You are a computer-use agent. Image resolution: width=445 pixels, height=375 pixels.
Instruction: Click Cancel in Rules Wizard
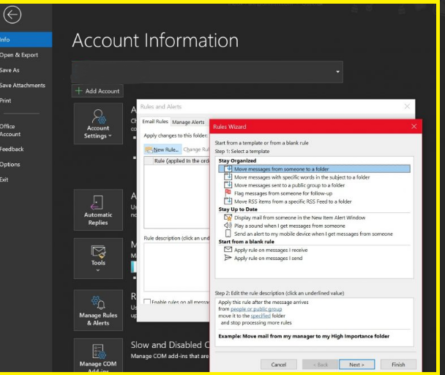pos(279,364)
